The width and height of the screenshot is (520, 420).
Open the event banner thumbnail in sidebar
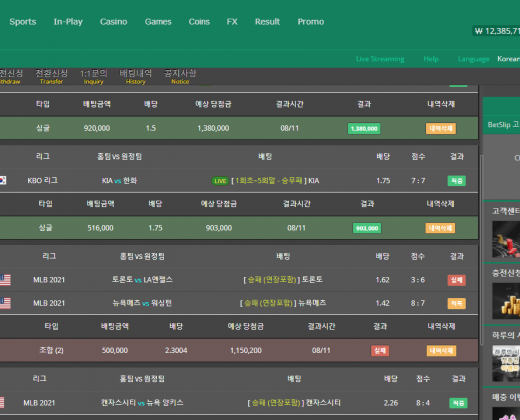506,363
